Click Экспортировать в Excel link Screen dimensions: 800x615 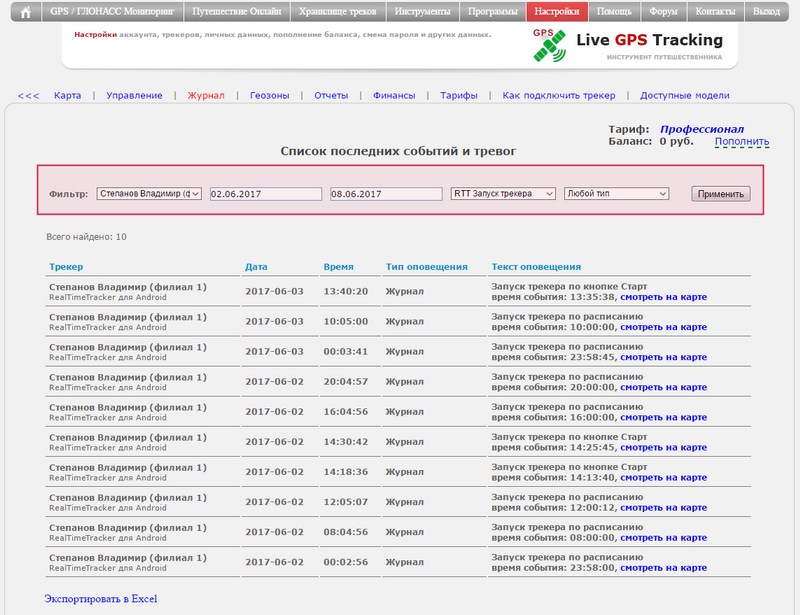(100, 598)
